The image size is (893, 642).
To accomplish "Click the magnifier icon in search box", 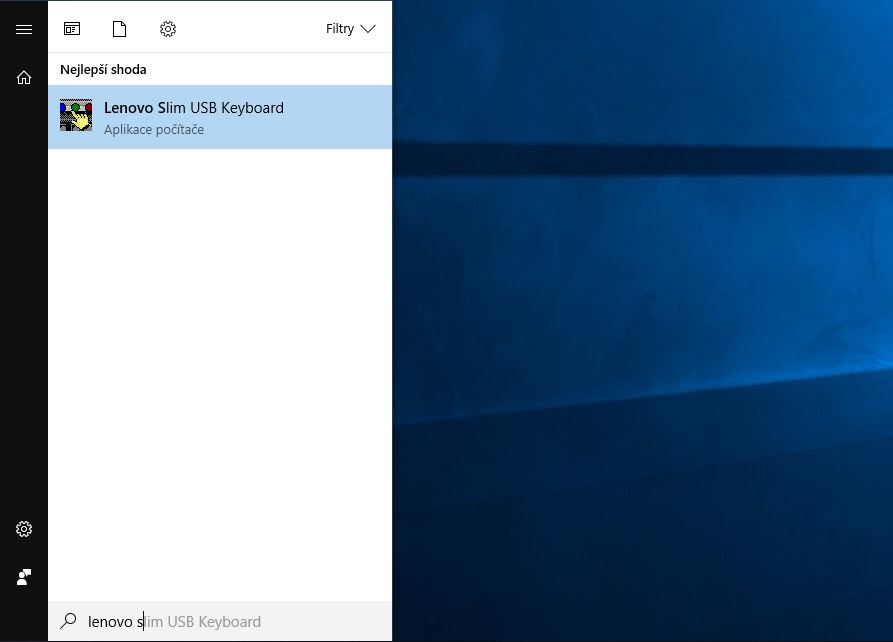I will [68, 621].
